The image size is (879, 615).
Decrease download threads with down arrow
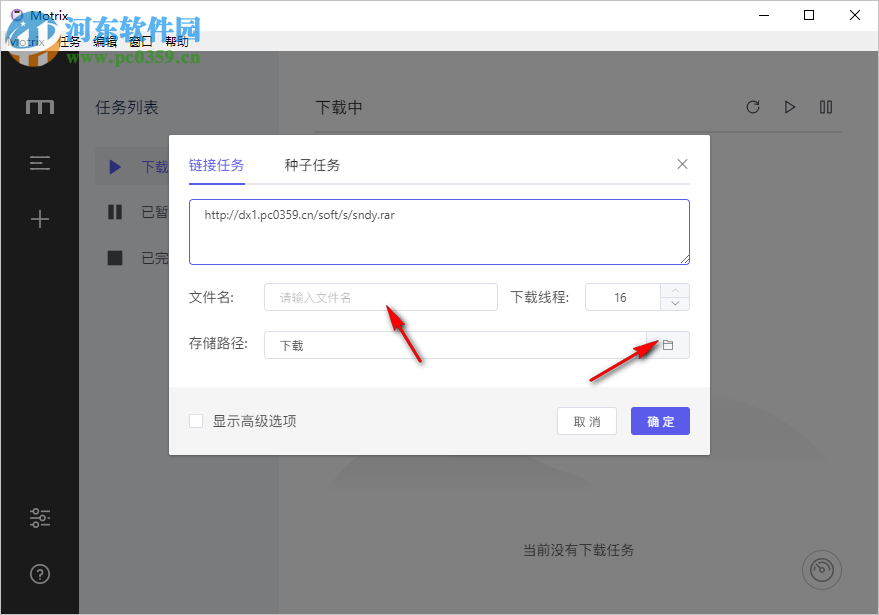675,303
